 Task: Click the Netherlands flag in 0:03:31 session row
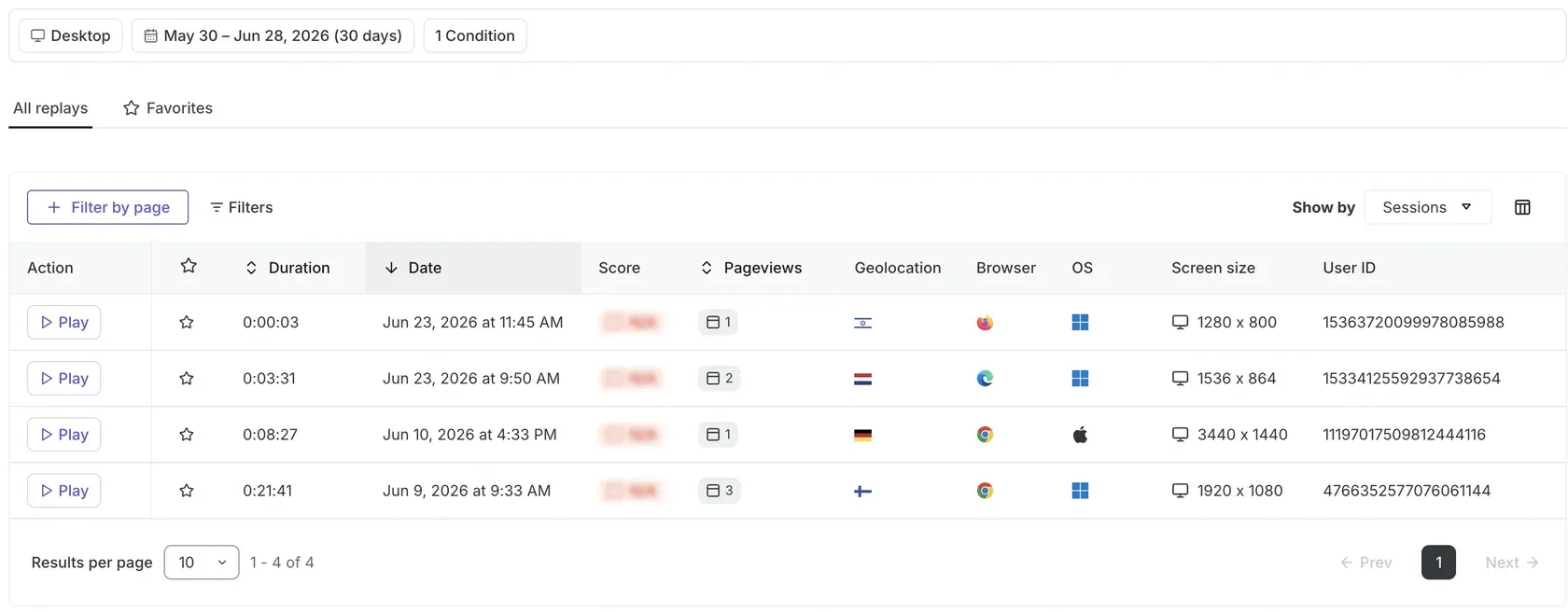tap(863, 379)
